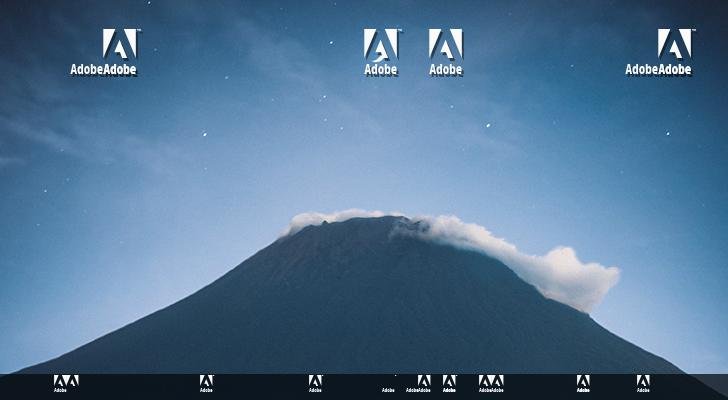Open the bottom-bar Adobe icon with the first 'AdobeAdobe' label
Screen dimensions: 728x400
click(x=424, y=381)
